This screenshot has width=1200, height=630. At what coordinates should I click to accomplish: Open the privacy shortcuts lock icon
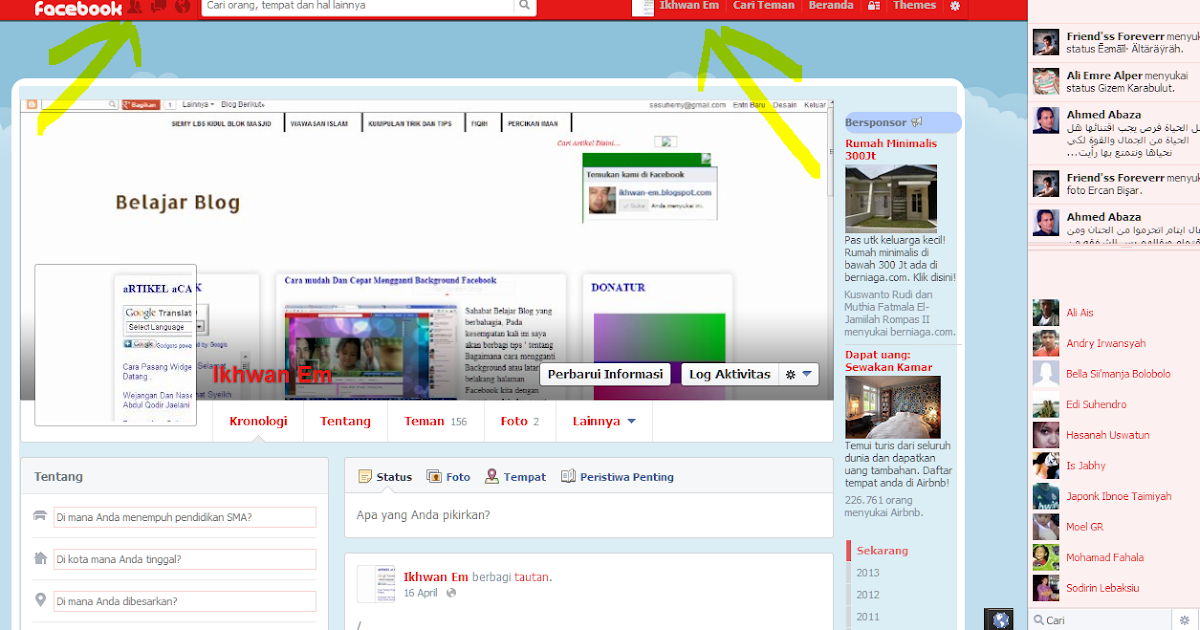coord(874,6)
